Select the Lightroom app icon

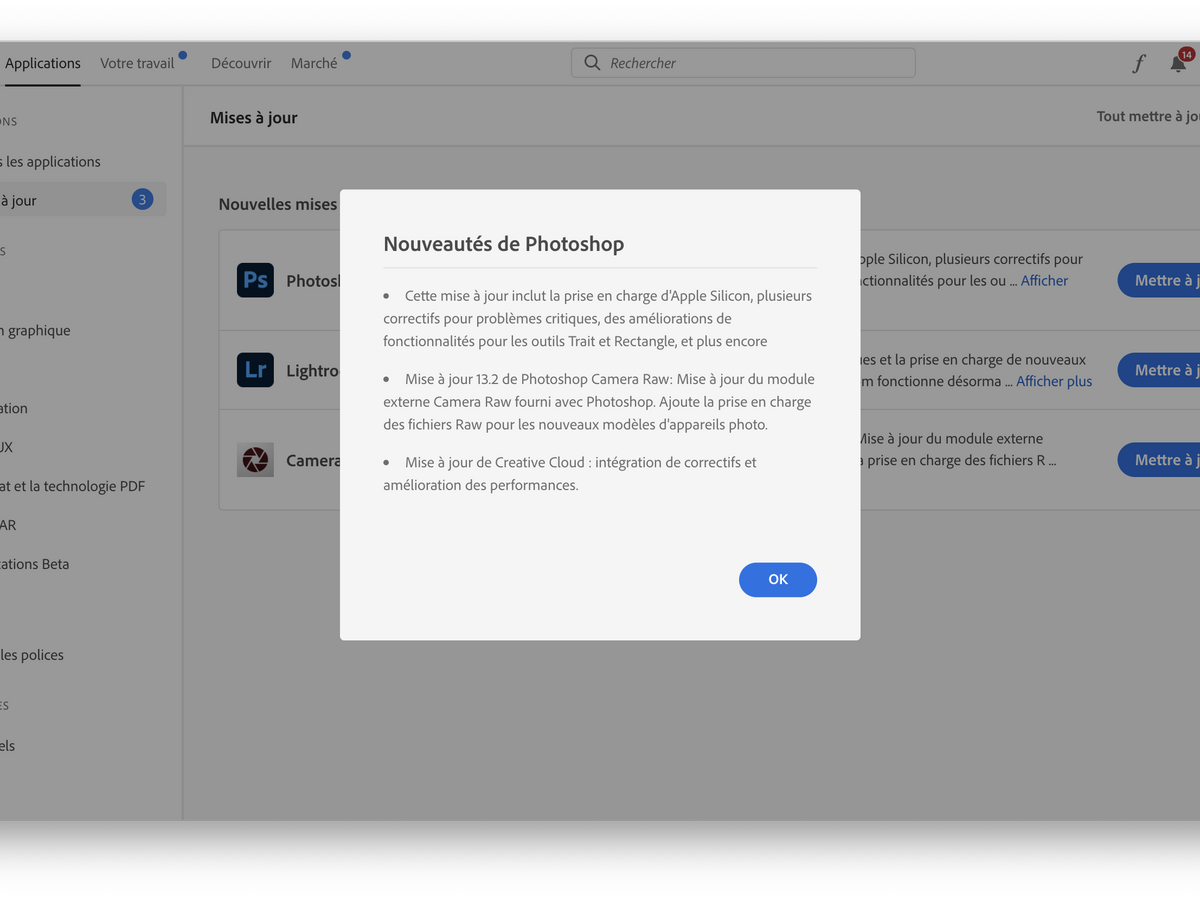(x=255, y=370)
